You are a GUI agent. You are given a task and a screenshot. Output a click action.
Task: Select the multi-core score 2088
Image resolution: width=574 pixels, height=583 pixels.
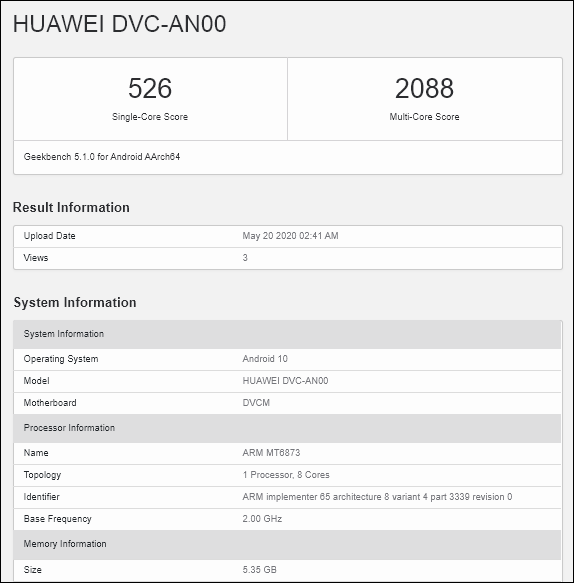pos(424,88)
